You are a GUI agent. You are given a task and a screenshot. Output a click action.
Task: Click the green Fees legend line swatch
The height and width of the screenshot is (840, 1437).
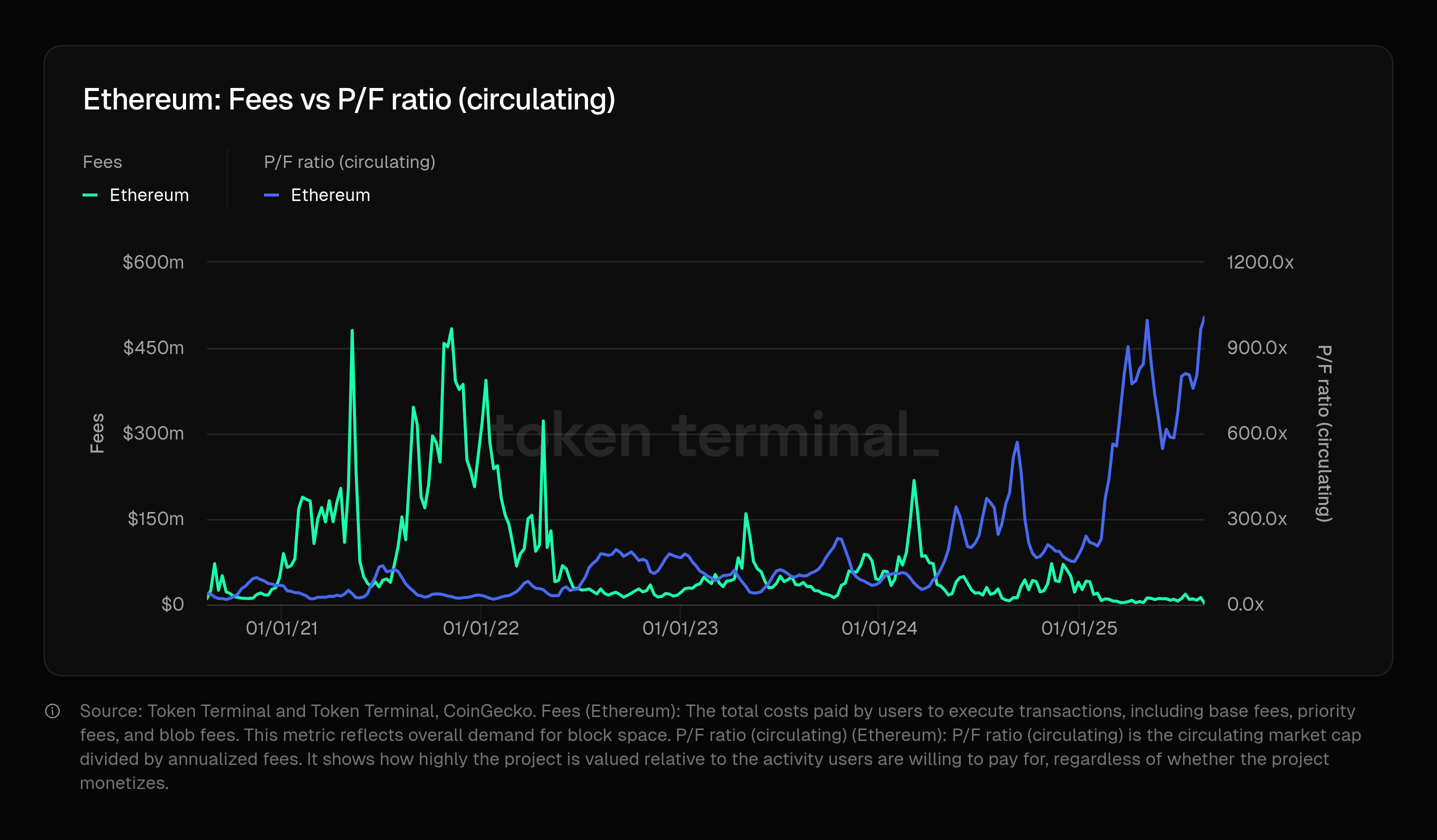click(90, 195)
